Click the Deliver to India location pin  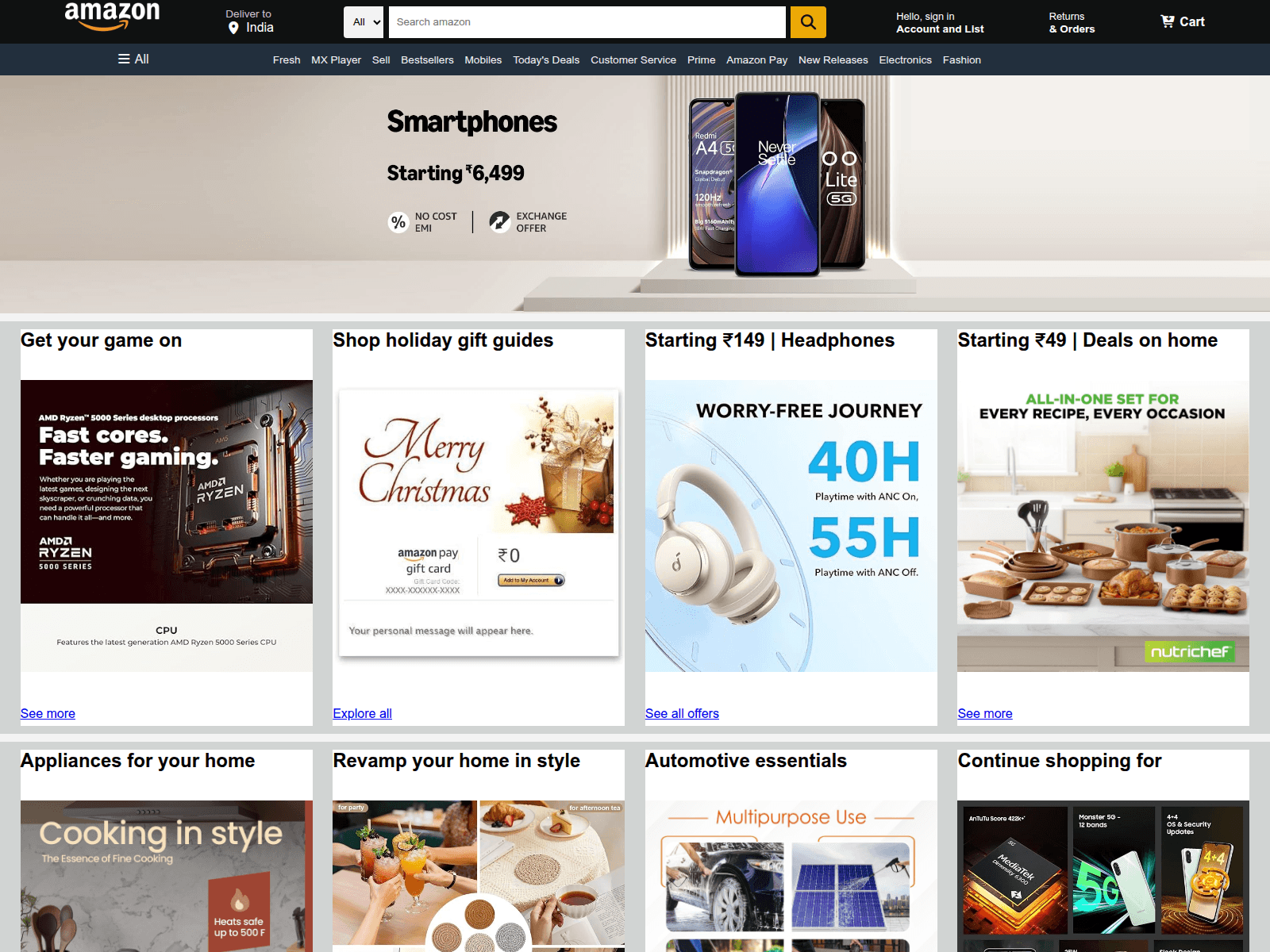(233, 28)
